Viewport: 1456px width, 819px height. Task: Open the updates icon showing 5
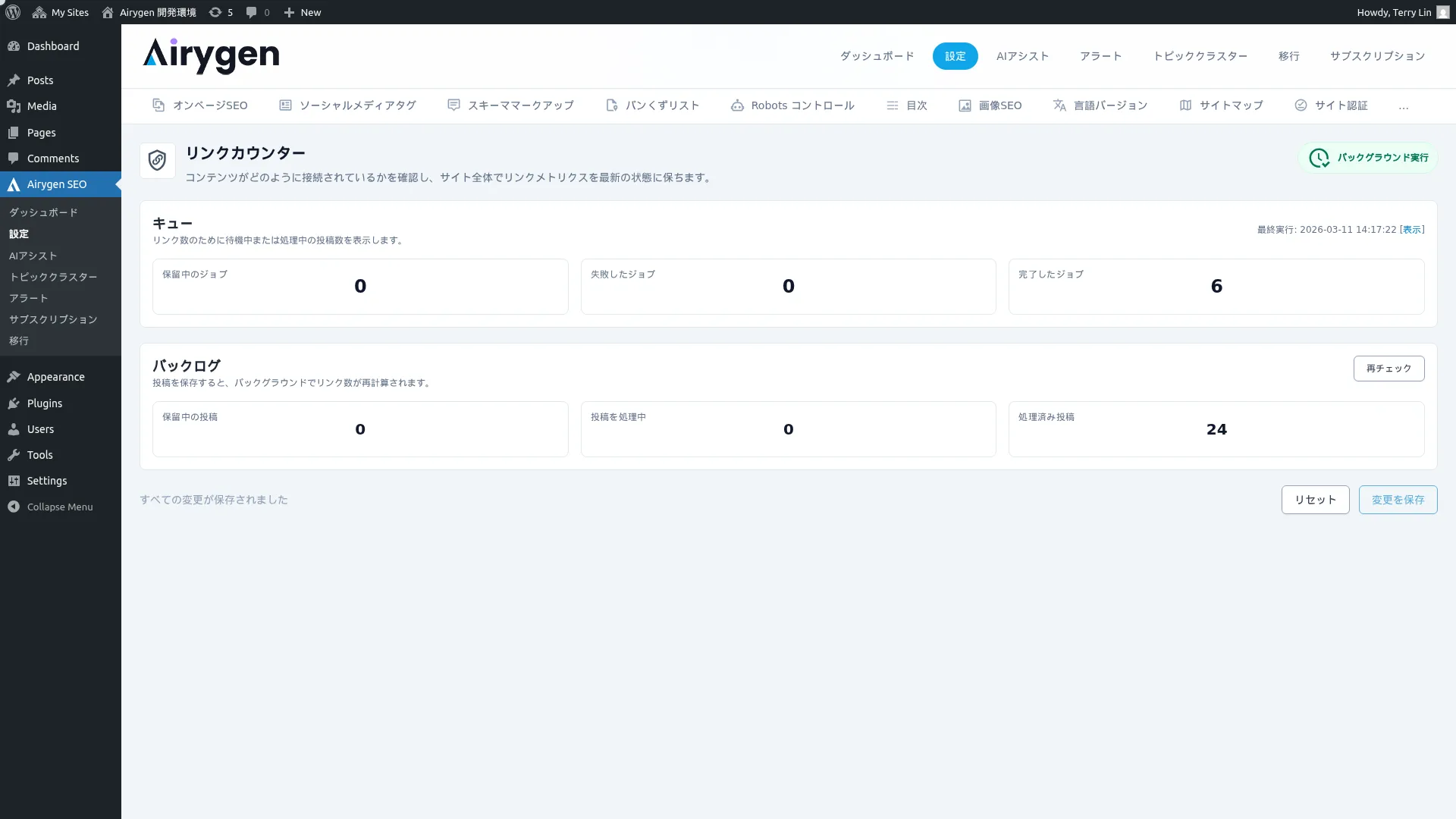coord(215,12)
